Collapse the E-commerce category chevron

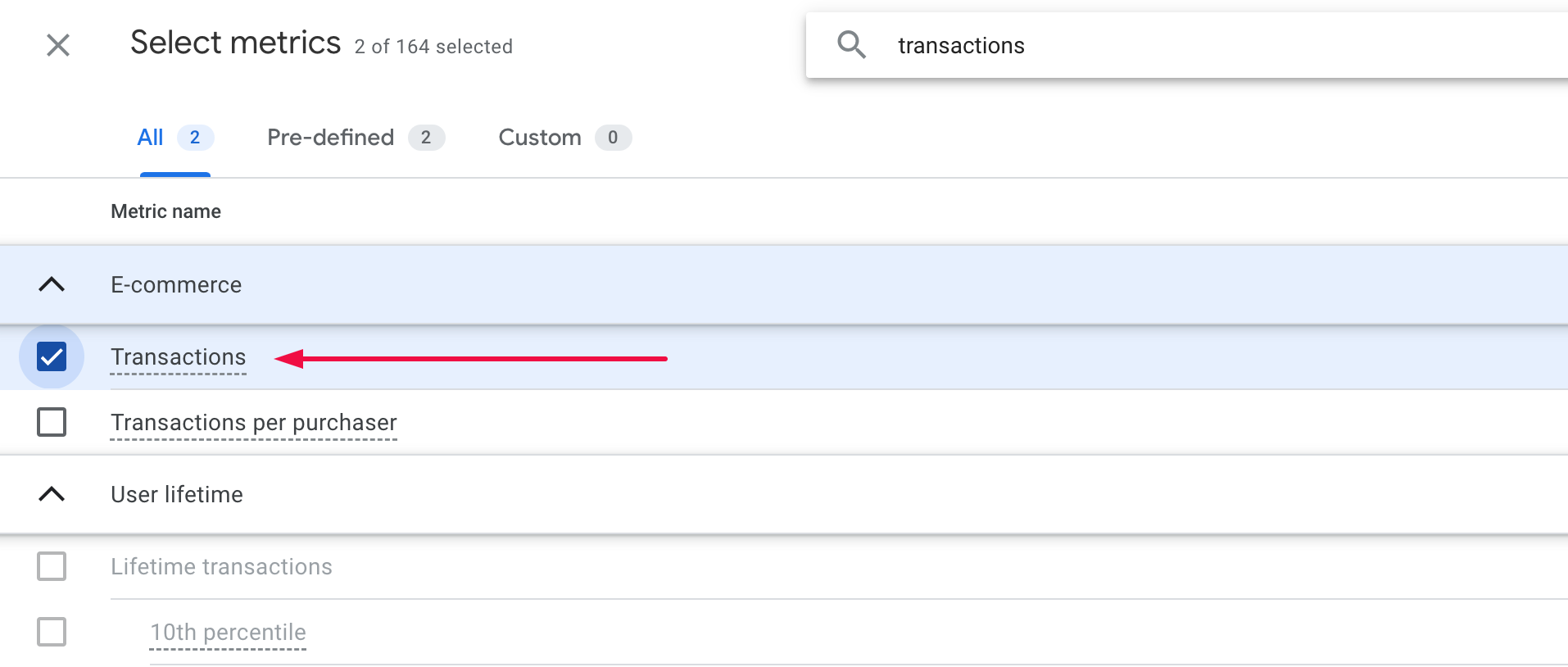tap(52, 284)
